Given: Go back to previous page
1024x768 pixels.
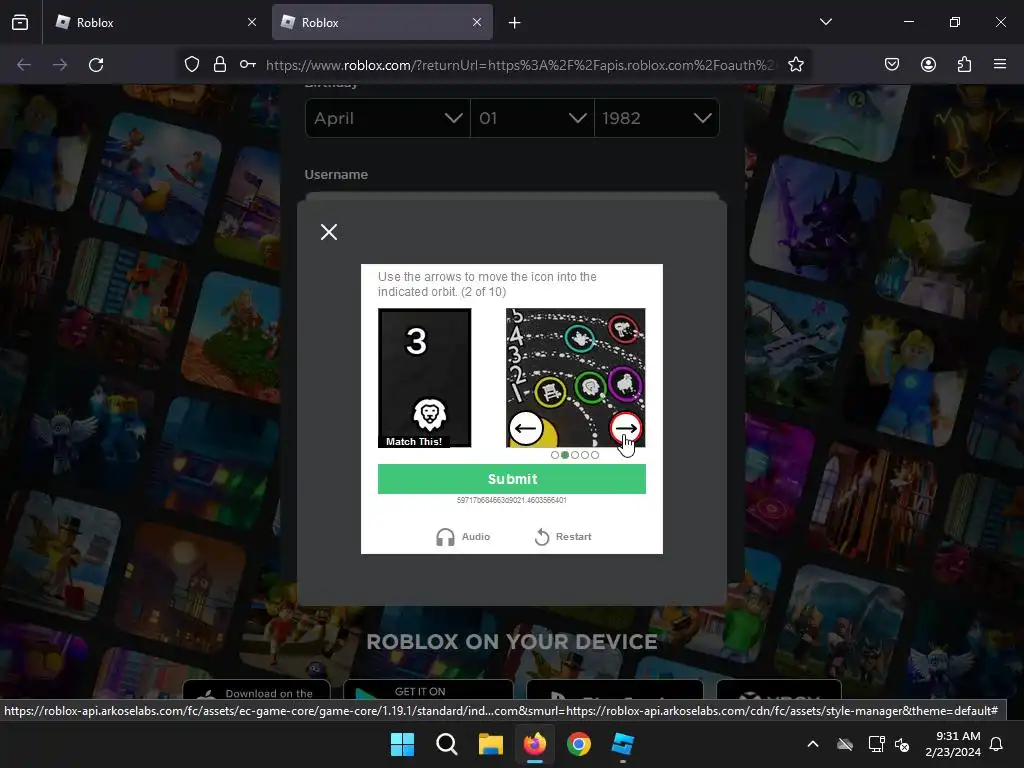Looking at the screenshot, I should pyautogui.click(x=24, y=65).
